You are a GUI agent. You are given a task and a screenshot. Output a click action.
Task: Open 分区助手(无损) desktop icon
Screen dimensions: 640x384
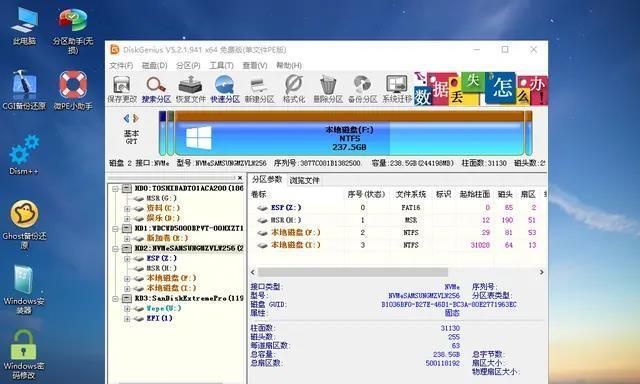click(x=73, y=31)
